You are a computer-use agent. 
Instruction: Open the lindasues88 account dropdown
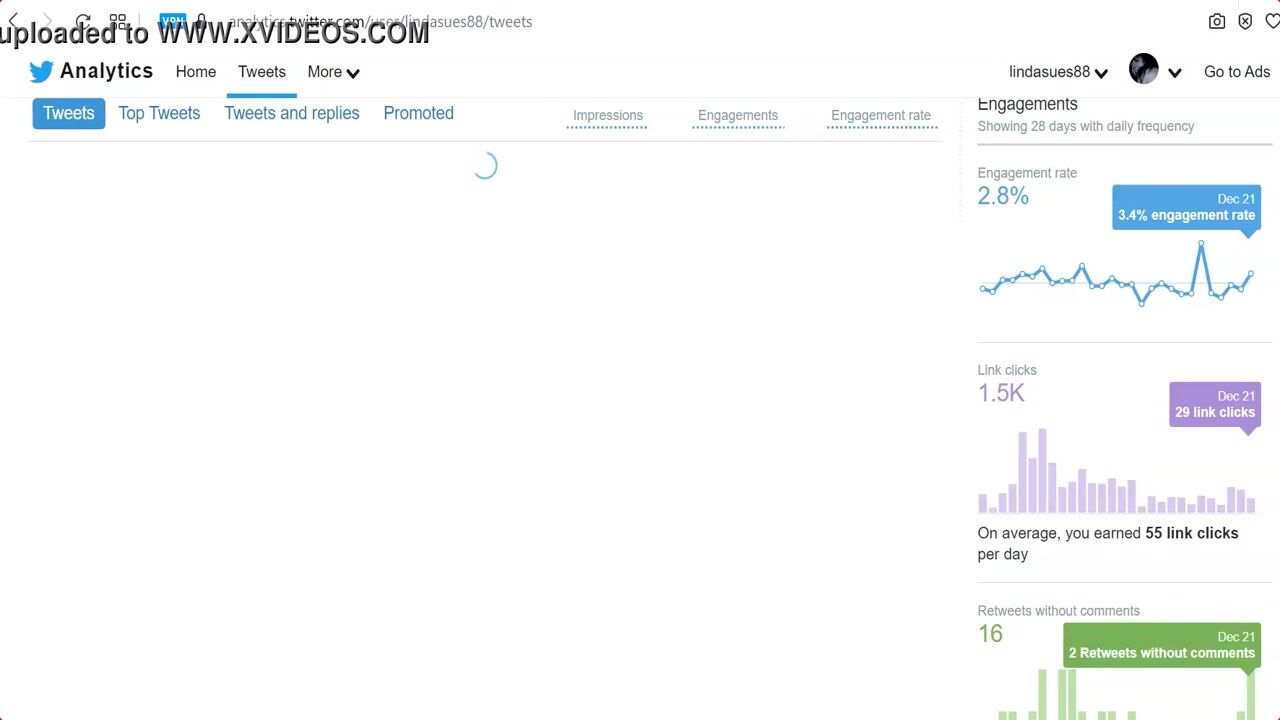[1058, 72]
